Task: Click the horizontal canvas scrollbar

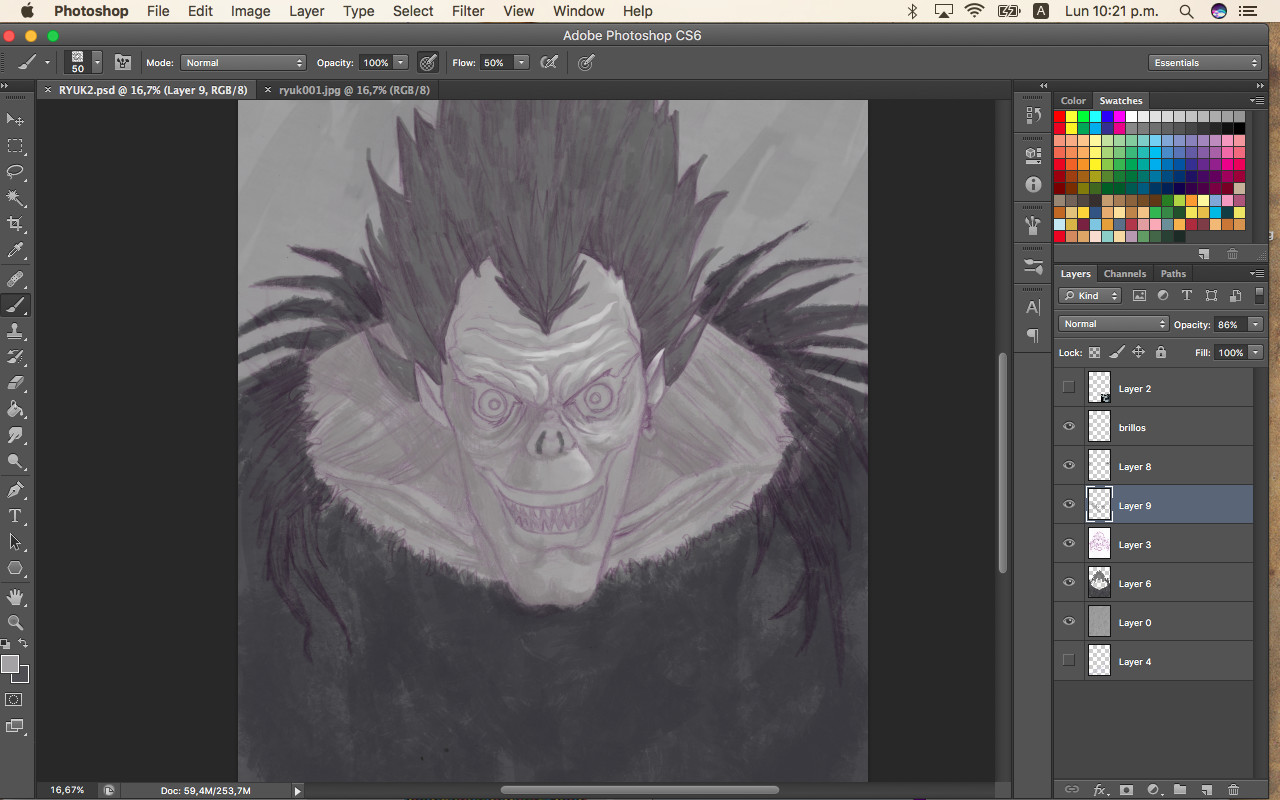Action: (640, 790)
